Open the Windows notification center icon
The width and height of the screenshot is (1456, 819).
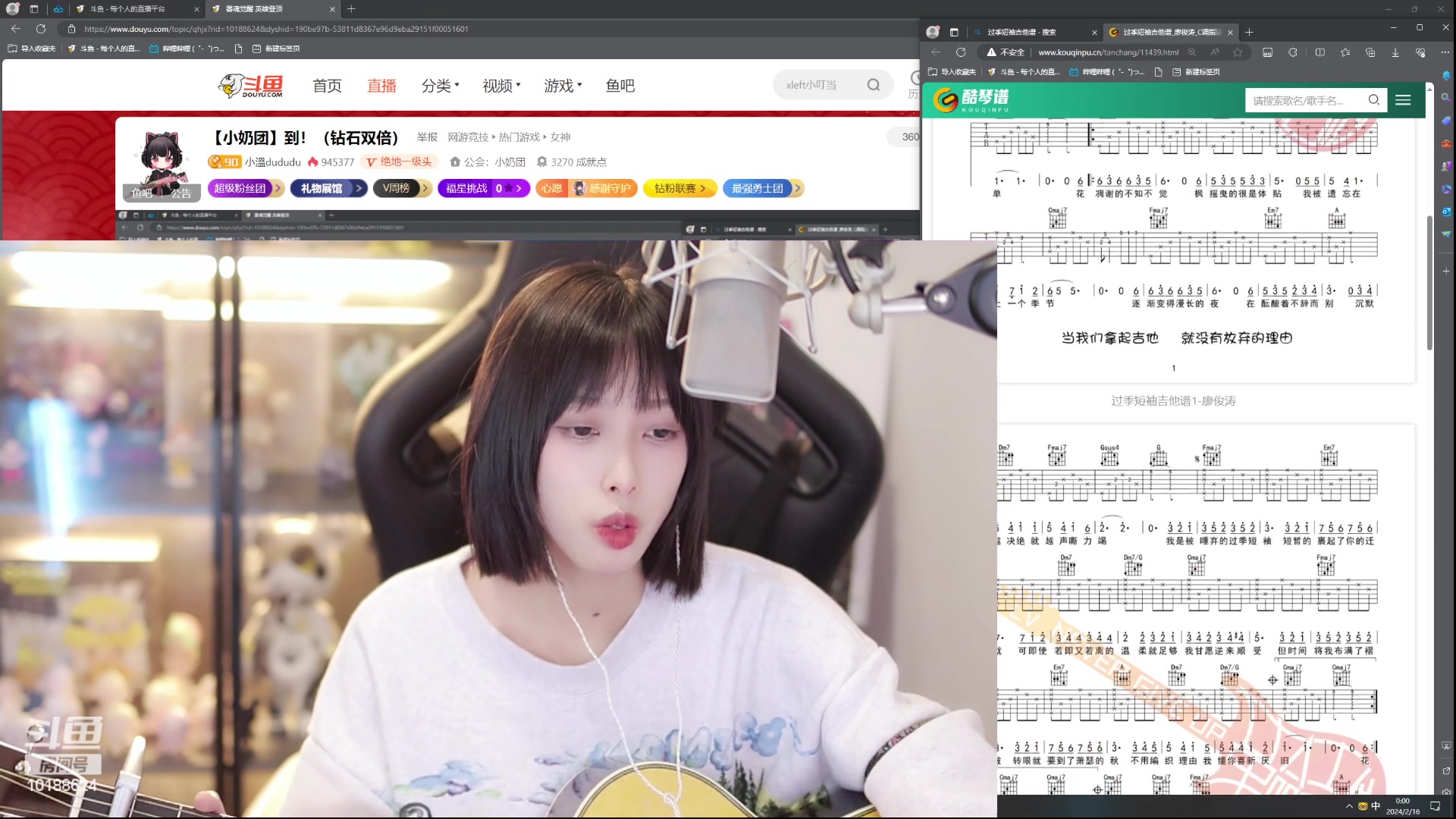pyautogui.click(x=1435, y=806)
